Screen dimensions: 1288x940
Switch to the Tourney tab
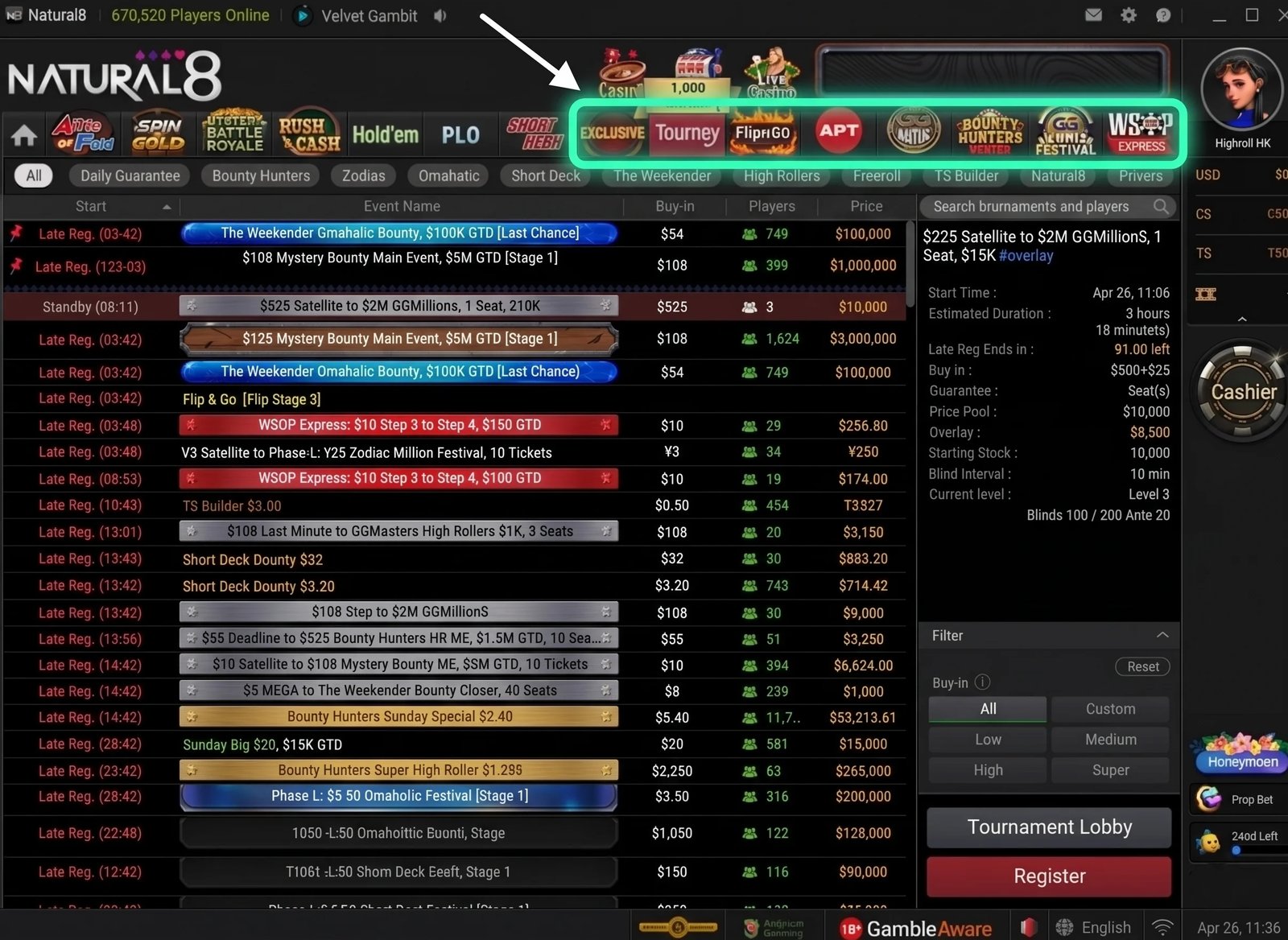[x=687, y=133]
